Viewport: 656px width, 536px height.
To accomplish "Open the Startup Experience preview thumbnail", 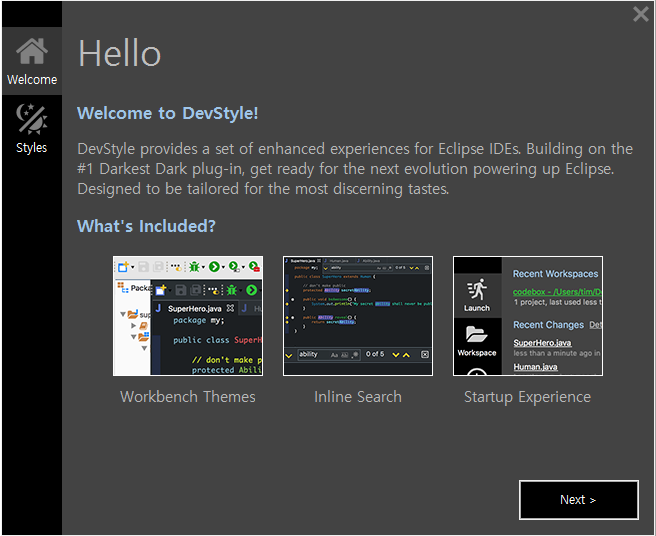I will (528, 316).
